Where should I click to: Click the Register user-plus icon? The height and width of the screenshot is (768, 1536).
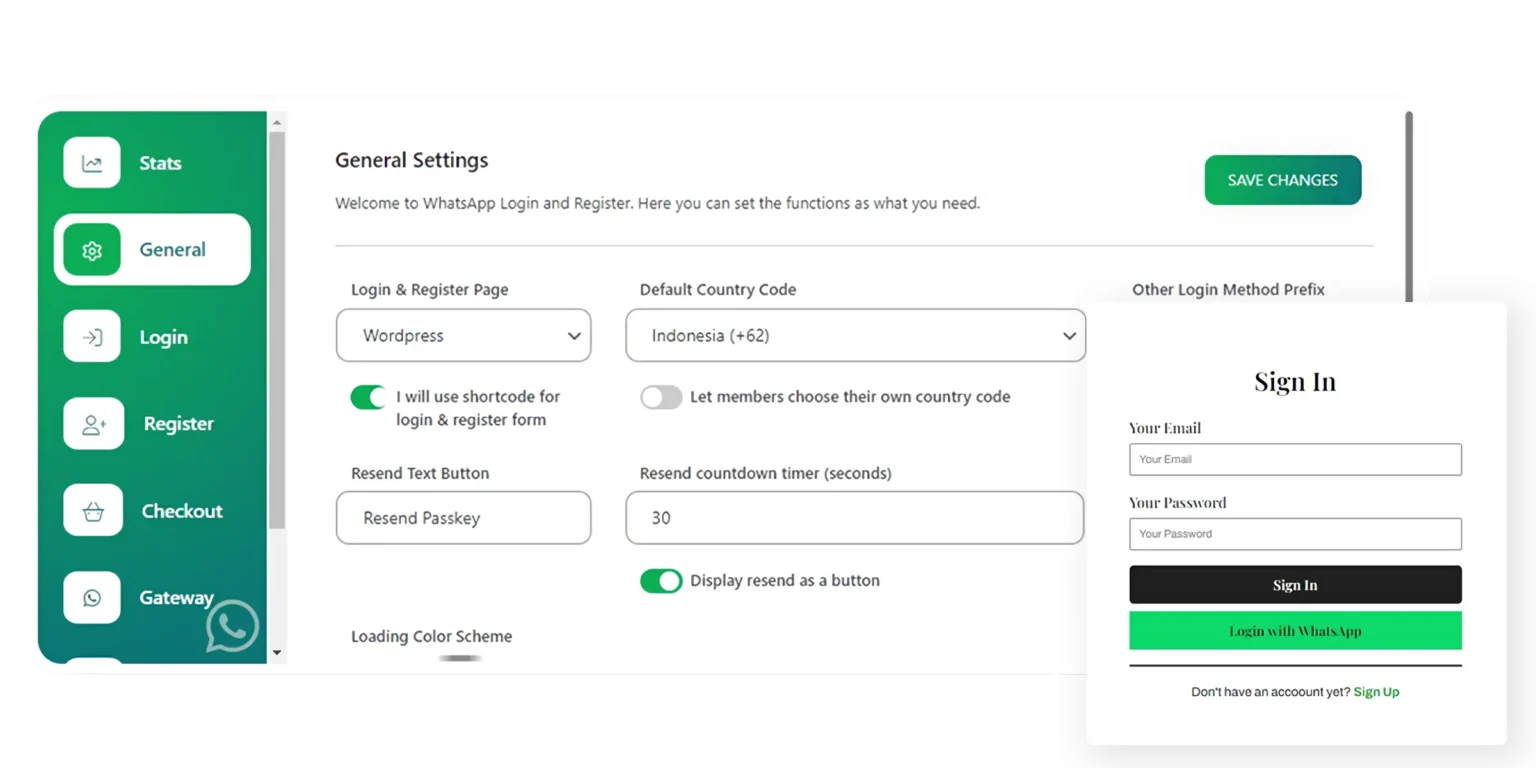pyautogui.click(x=94, y=424)
